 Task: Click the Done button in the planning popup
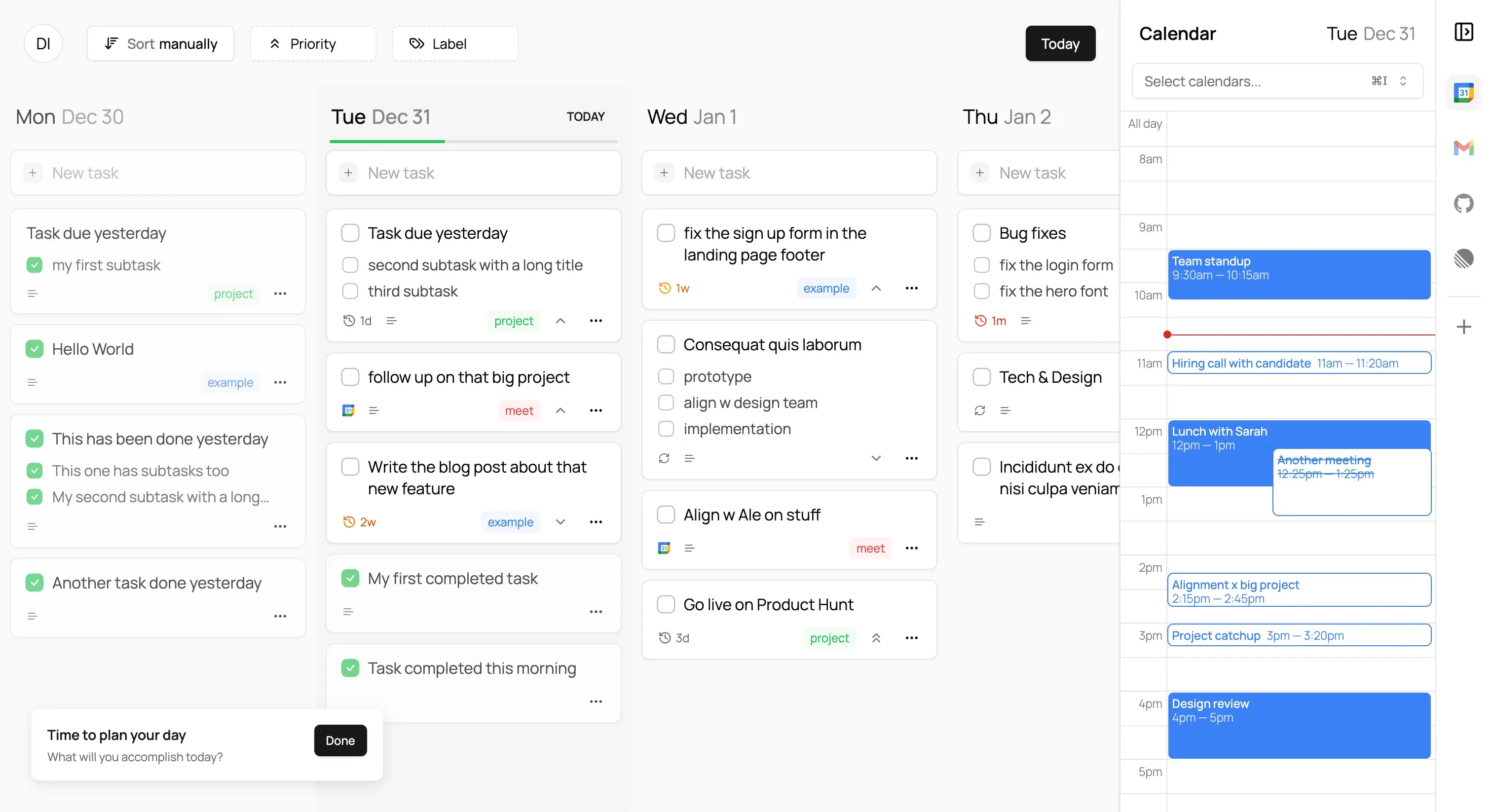[340, 740]
